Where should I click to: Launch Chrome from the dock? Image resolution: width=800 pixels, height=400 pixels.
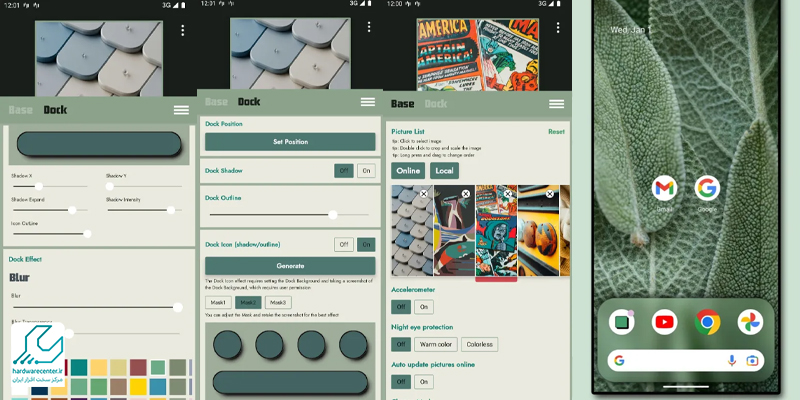pyautogui.click(x=707, y=322)
